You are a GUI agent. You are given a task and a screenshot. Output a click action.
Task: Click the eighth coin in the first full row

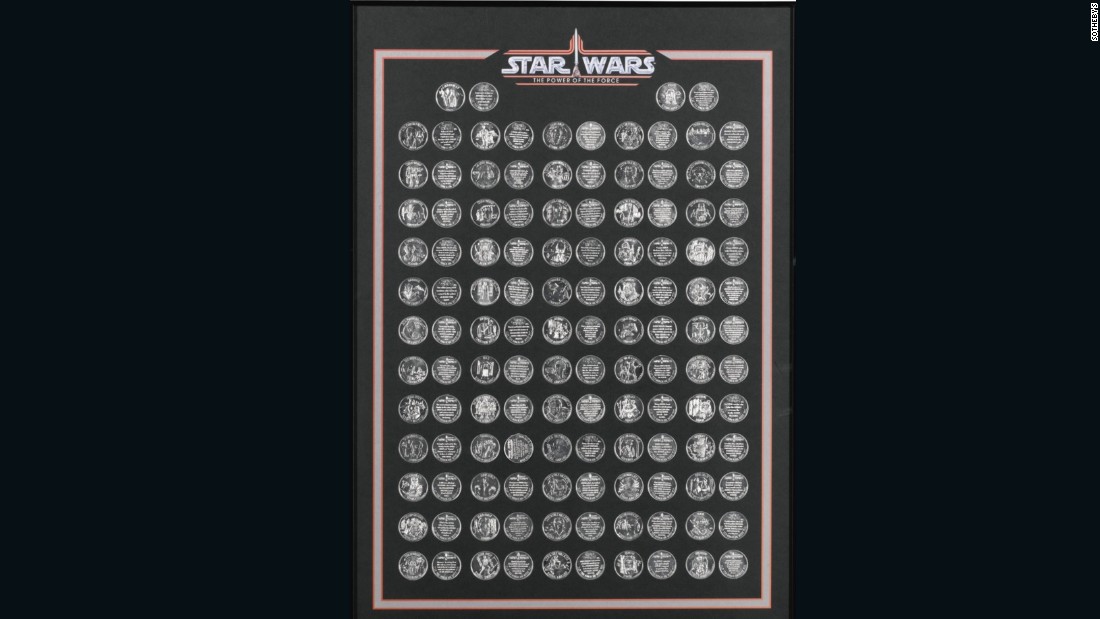coord(662,135)
